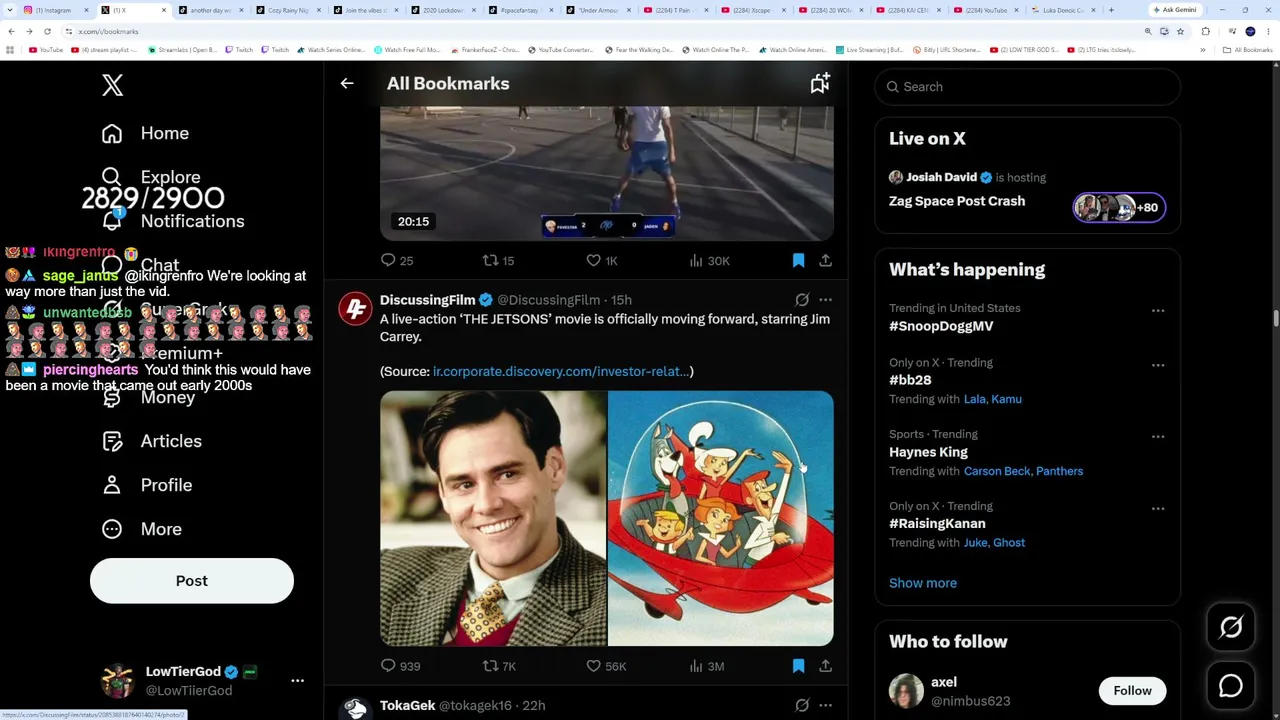Click the Post button

click(192, 581)
